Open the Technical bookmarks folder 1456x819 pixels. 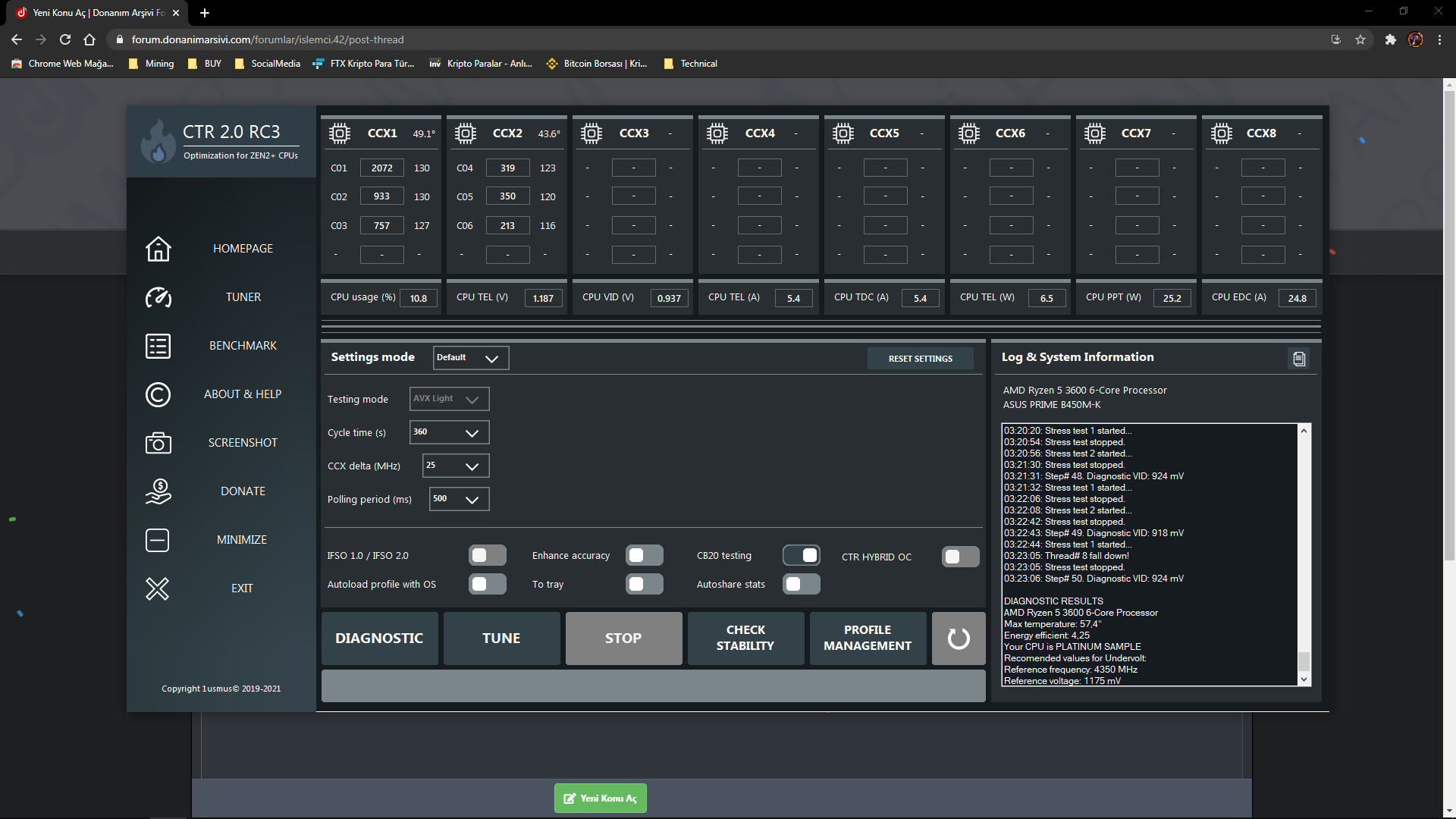(x=690, y=64)
